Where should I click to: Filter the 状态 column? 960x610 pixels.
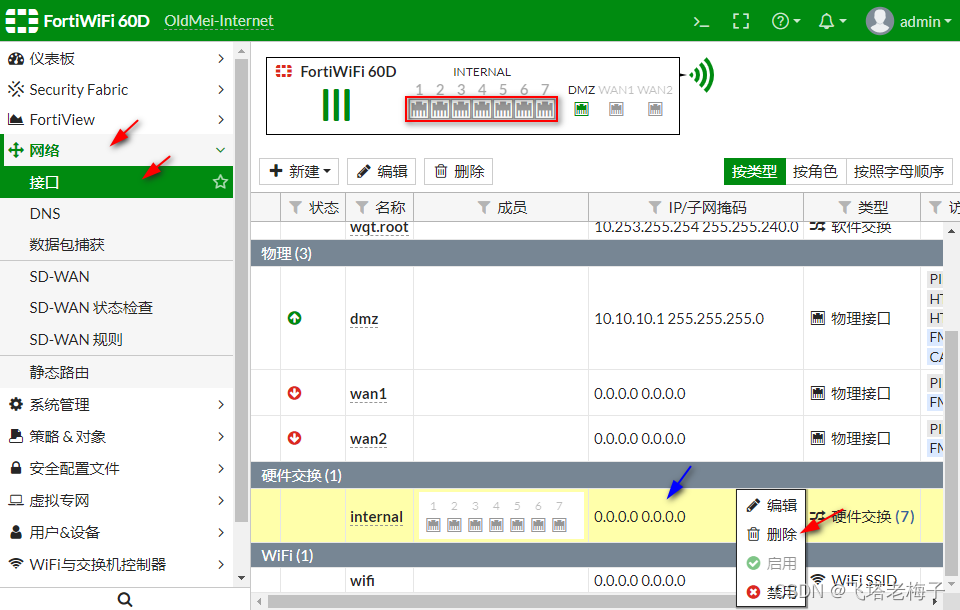[295, 208]
